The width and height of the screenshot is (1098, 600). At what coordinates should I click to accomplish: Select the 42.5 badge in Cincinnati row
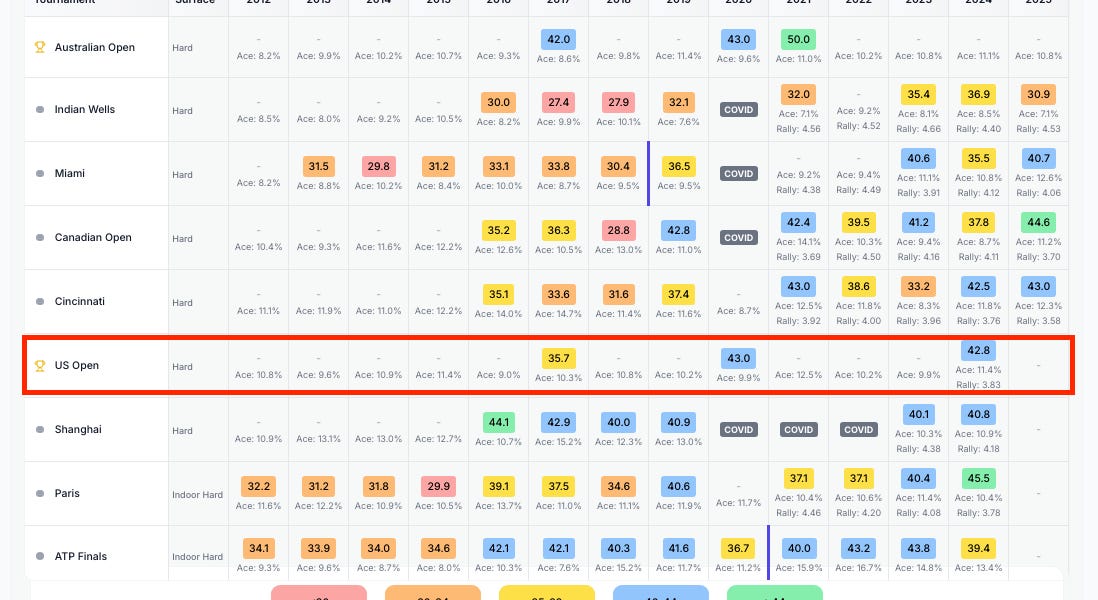pyautogui.click(x=978, y=286)
